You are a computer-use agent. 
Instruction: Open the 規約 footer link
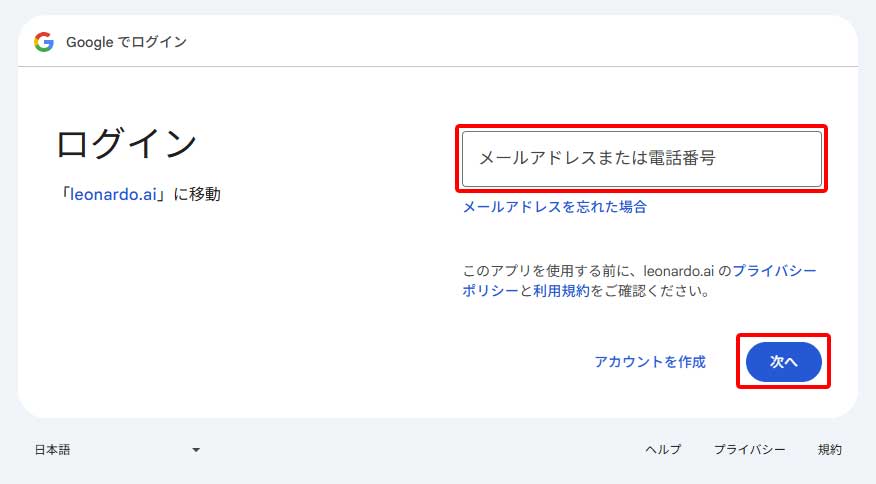point(829,450)
